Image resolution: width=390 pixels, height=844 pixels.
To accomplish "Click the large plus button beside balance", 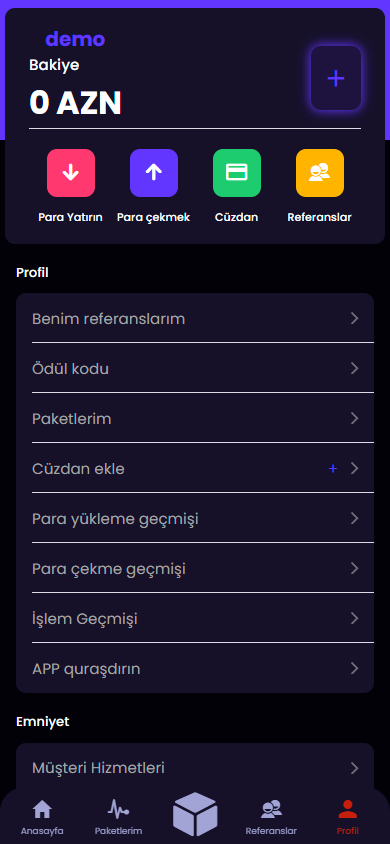I will [x=336, y=78].
